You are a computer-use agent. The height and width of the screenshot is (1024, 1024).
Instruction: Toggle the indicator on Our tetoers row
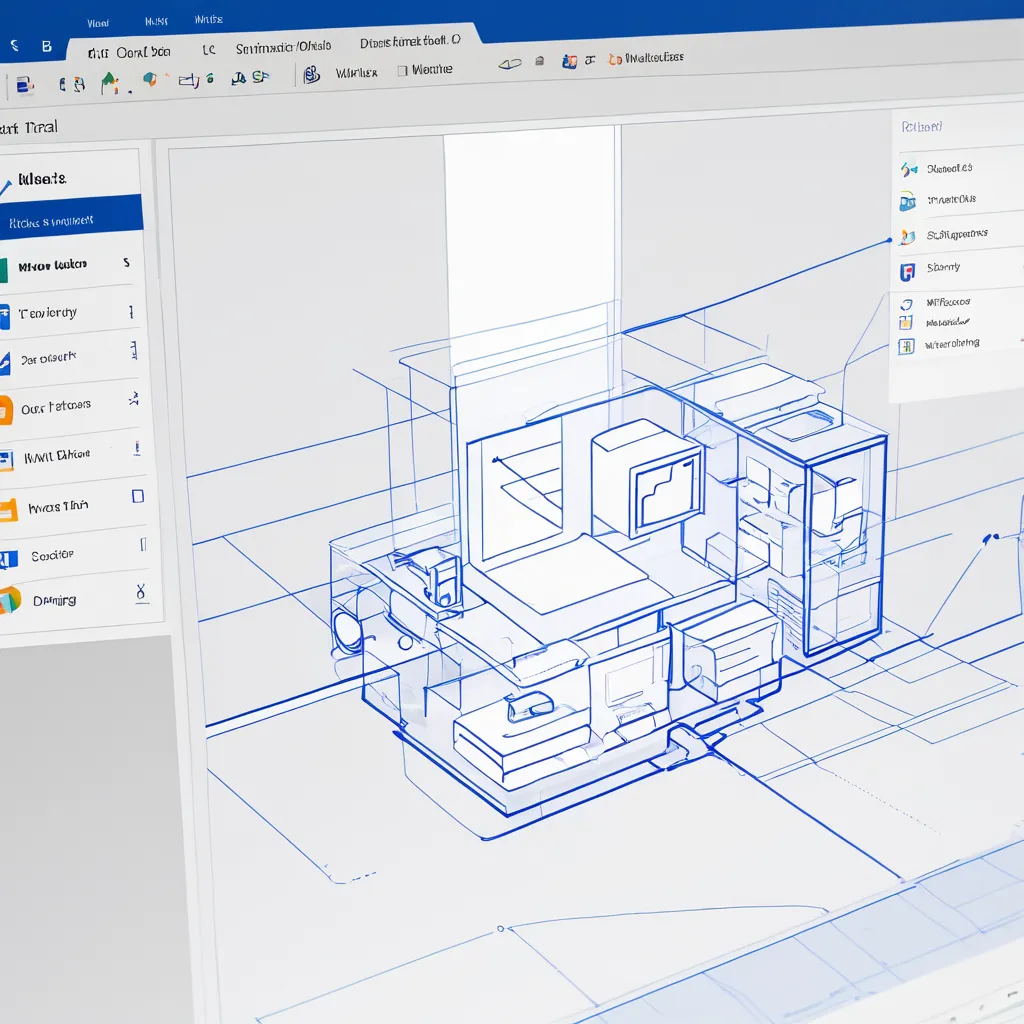(x=134, y=398)
